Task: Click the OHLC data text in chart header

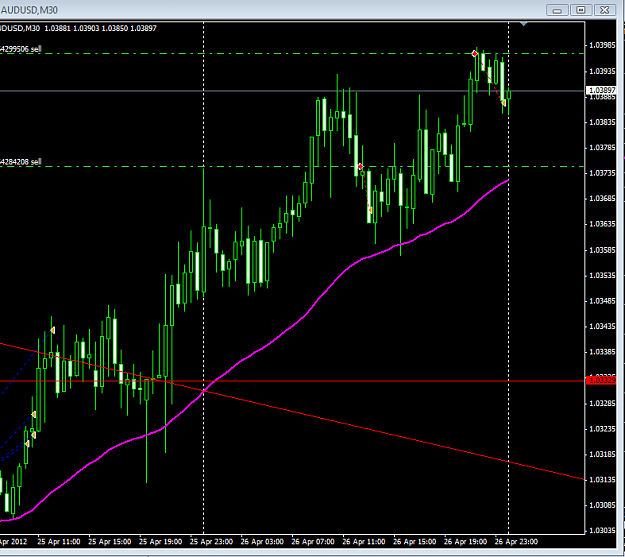Action: 100,28
